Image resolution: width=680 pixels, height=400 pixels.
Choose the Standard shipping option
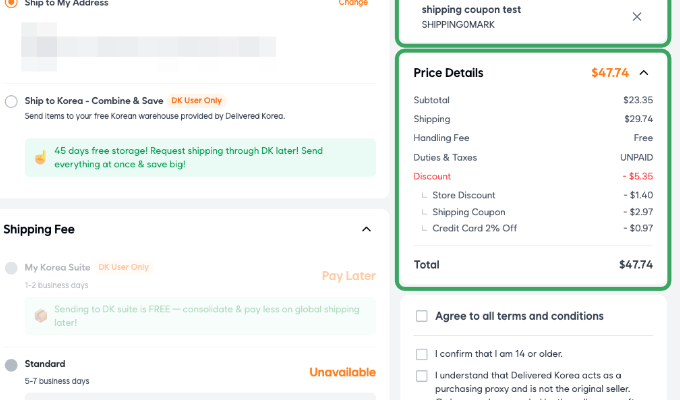tap(11, 365)
